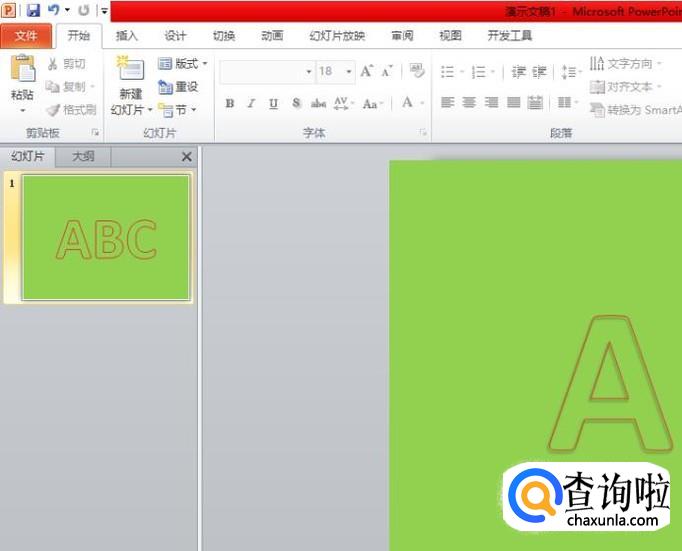Open Customize Quick Access Toolbar arrow
The image size is (682, 551).
104,10
